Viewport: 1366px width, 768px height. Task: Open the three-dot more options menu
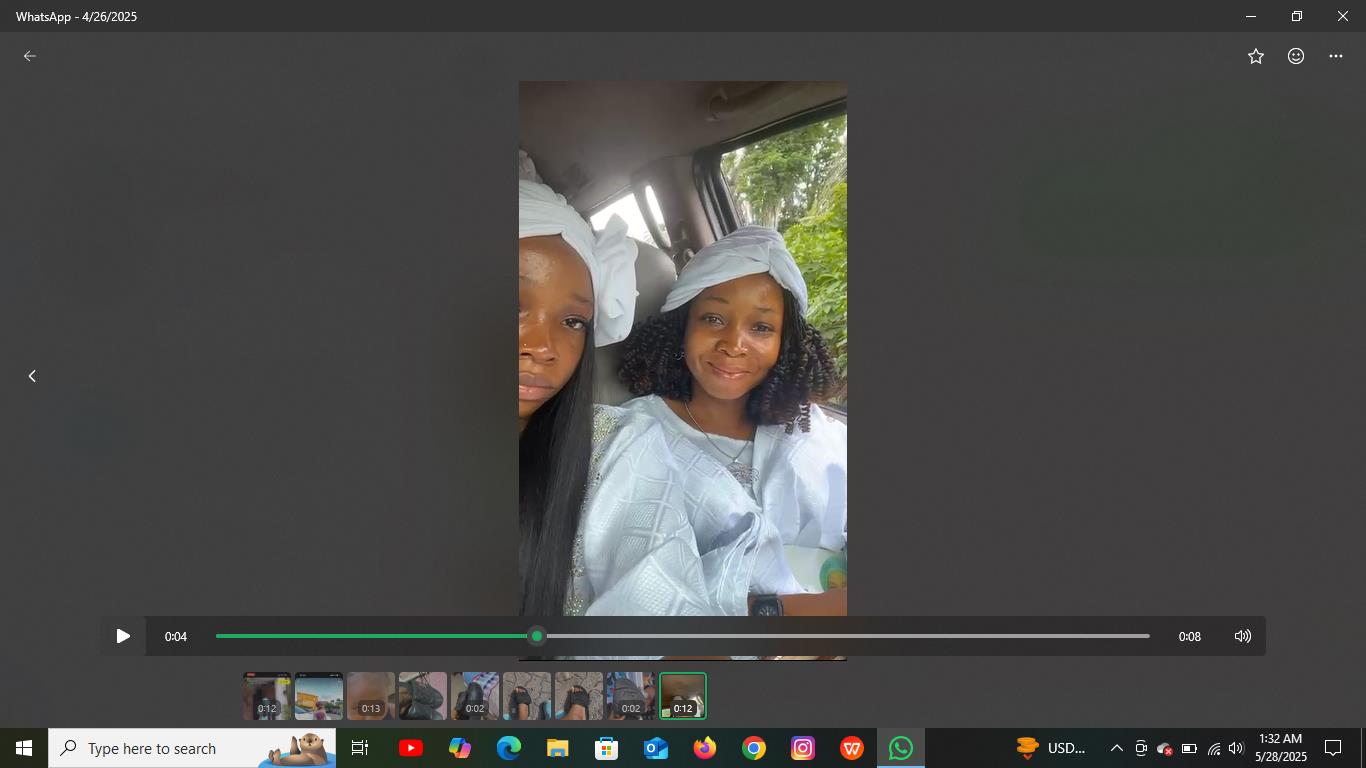point(1336,56)
